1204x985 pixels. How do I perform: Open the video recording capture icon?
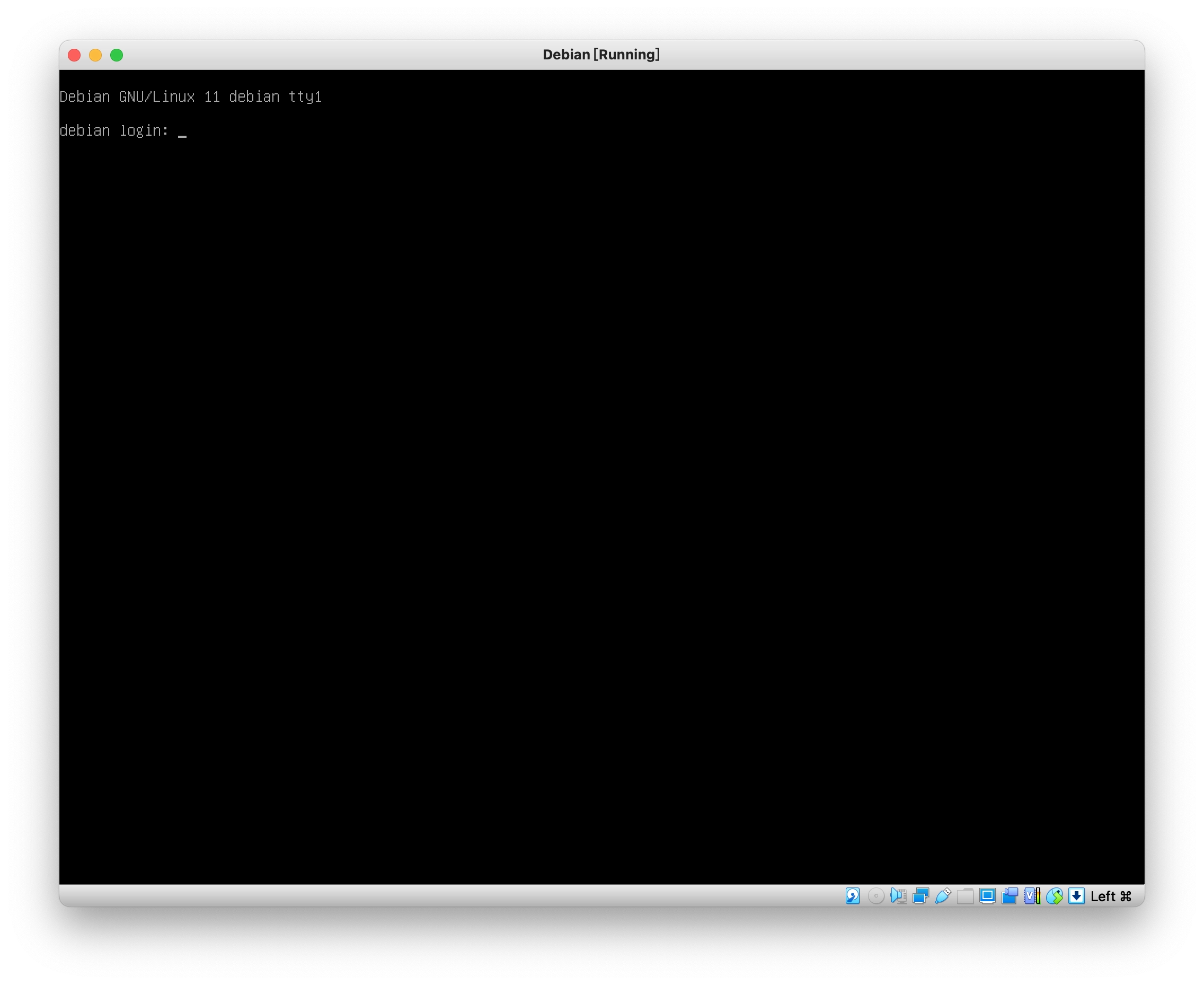click(x=1010, y=896)
